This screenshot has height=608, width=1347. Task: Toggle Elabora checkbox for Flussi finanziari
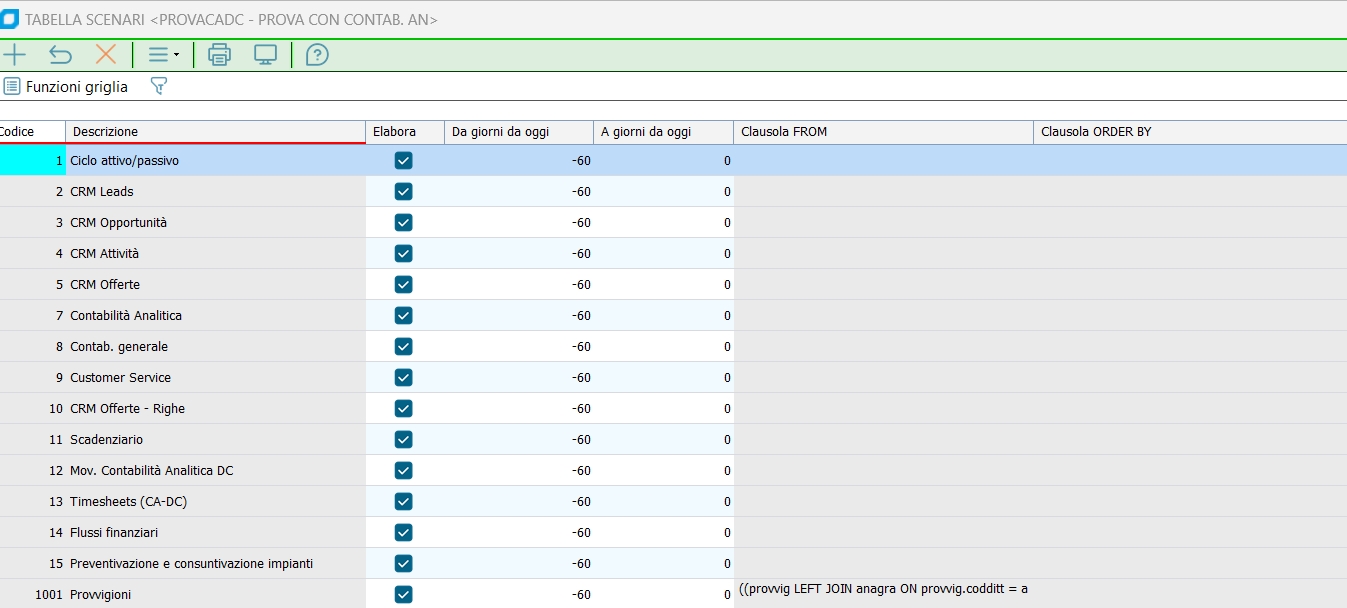click(404, 532)
